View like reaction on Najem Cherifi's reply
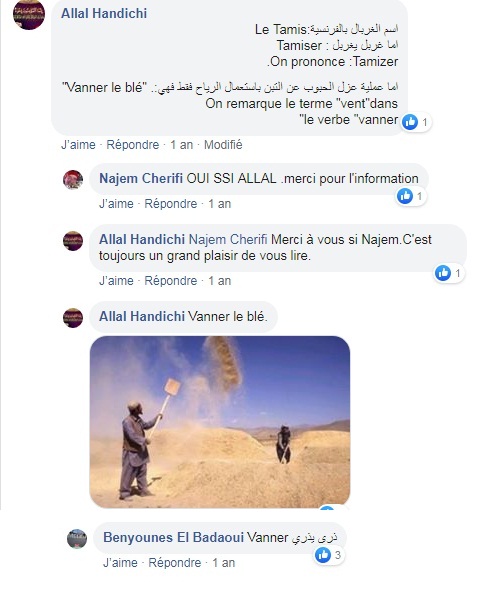This screenshot has height=592, width=502. 411,196
